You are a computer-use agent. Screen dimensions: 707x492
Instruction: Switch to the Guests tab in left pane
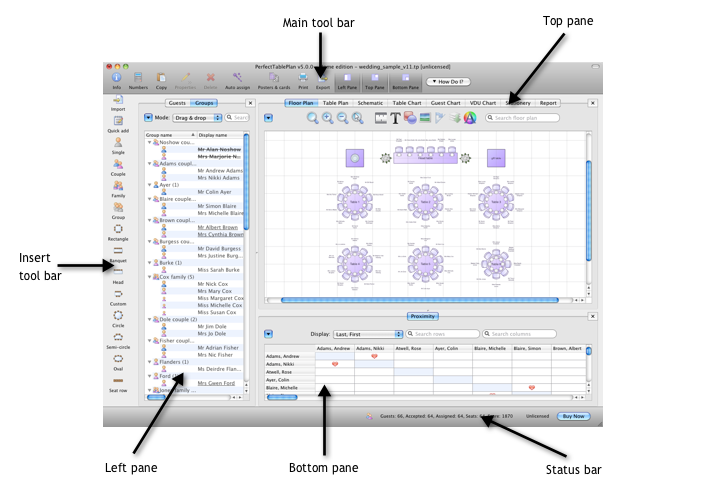(x=177, y=102)
